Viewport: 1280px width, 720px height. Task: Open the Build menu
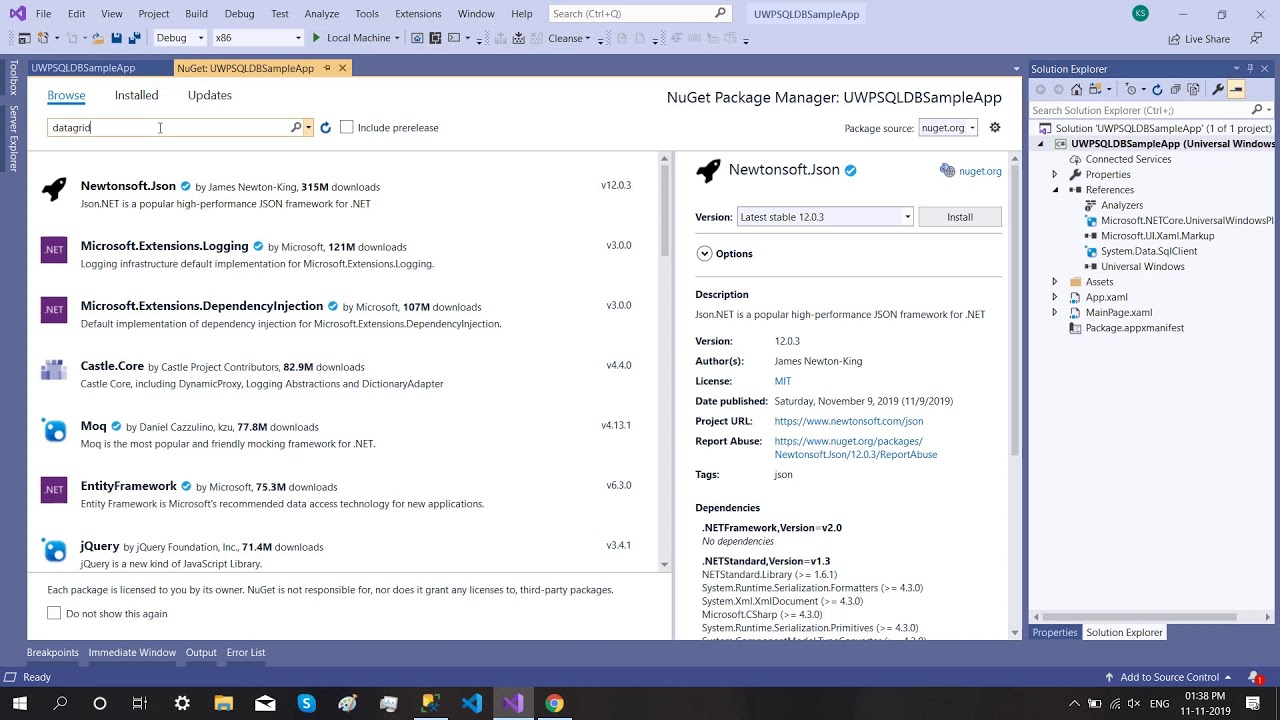196,14
